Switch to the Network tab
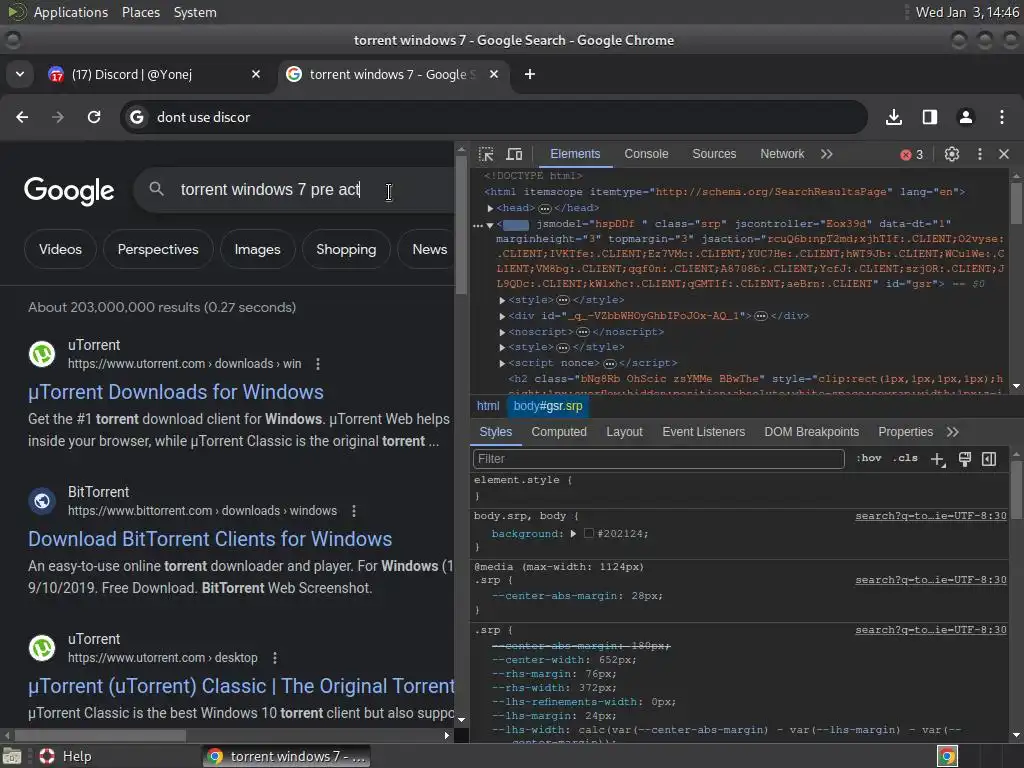 782,154
